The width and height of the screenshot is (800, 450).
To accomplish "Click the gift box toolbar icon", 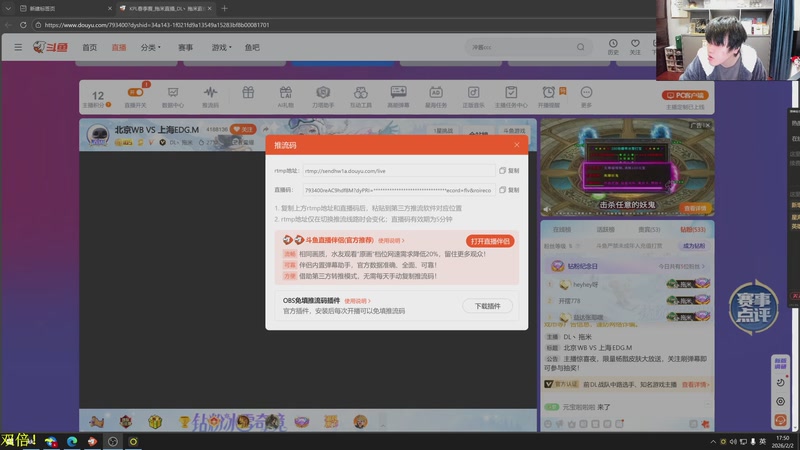I will [248, 92].
